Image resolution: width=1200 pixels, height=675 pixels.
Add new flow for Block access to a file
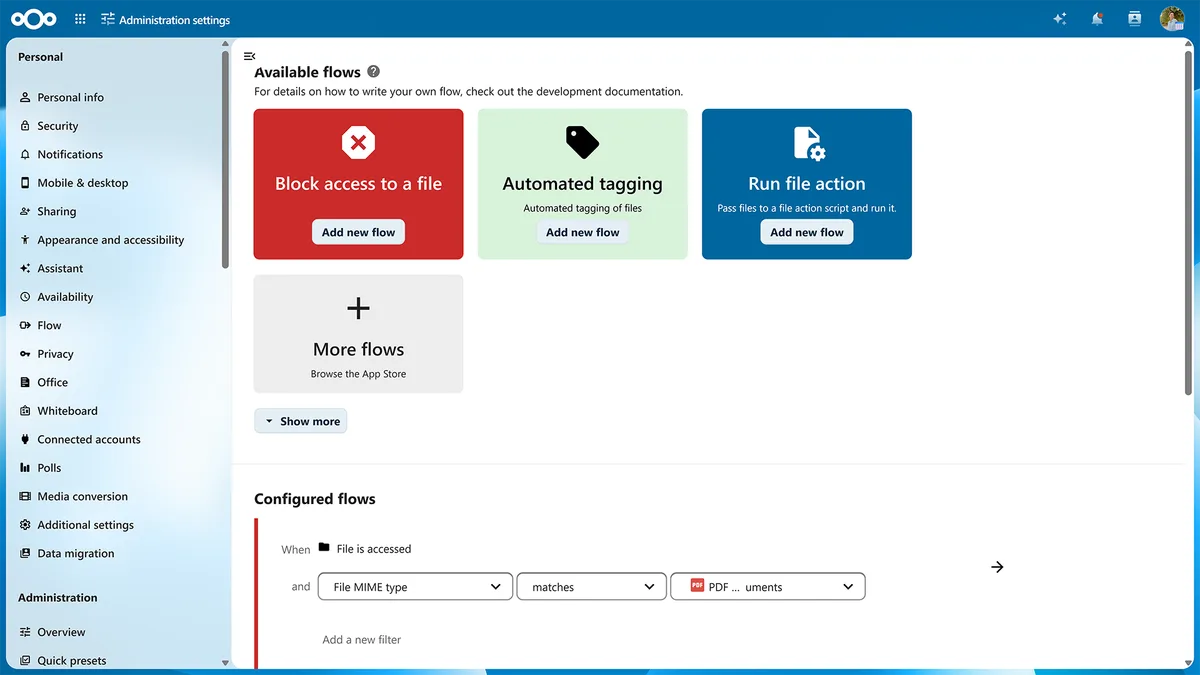(x=358, y=232)
